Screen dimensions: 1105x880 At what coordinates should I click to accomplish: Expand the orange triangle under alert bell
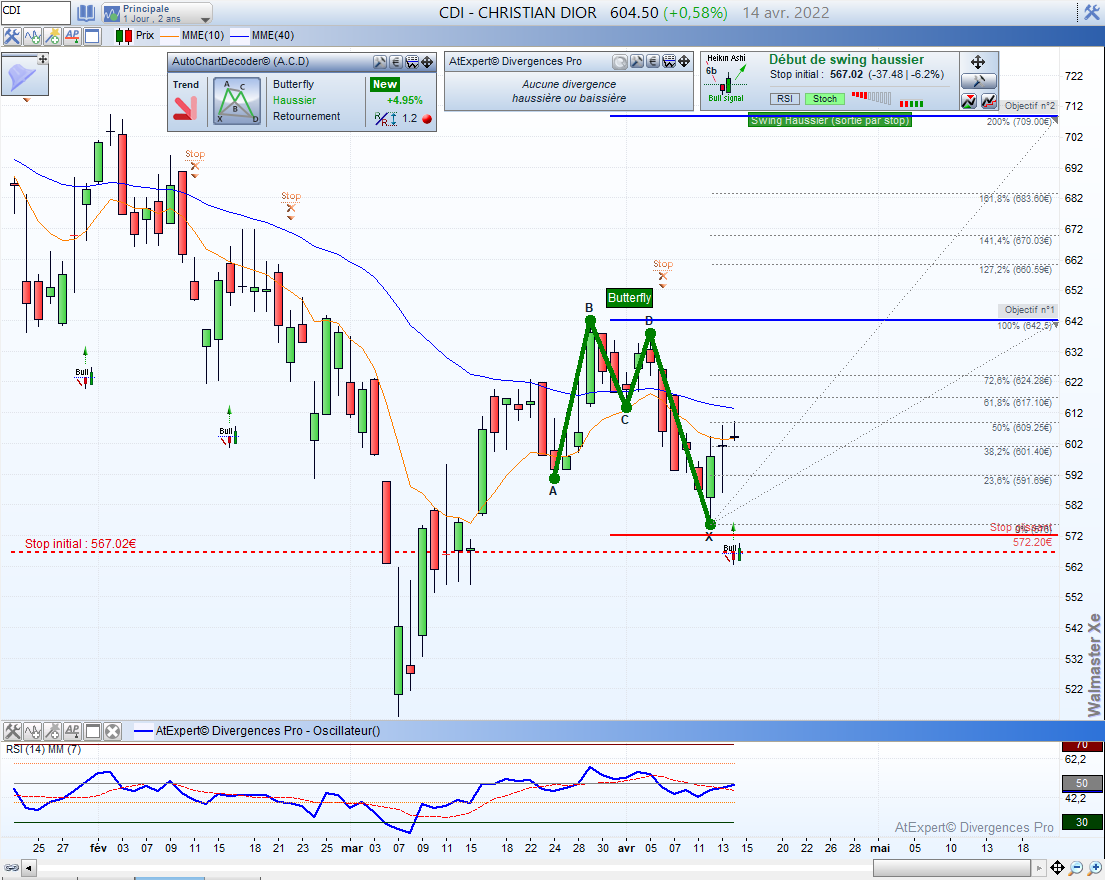(27, 100)
